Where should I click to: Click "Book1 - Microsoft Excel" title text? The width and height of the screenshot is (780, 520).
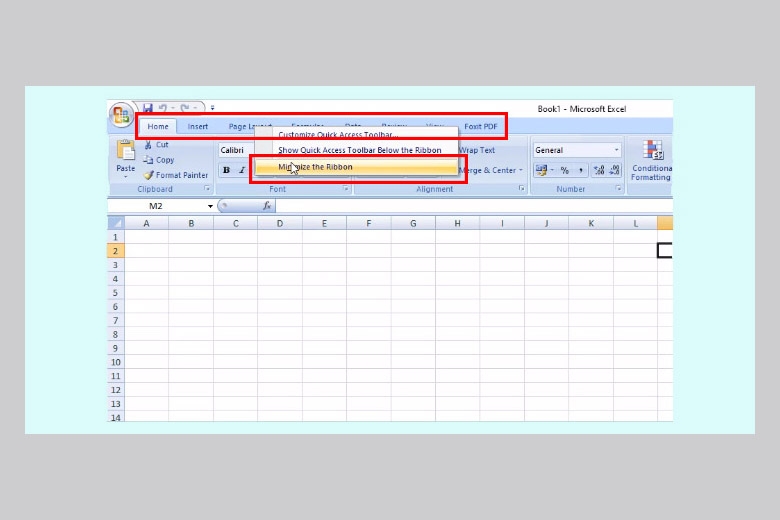point(582,109)
